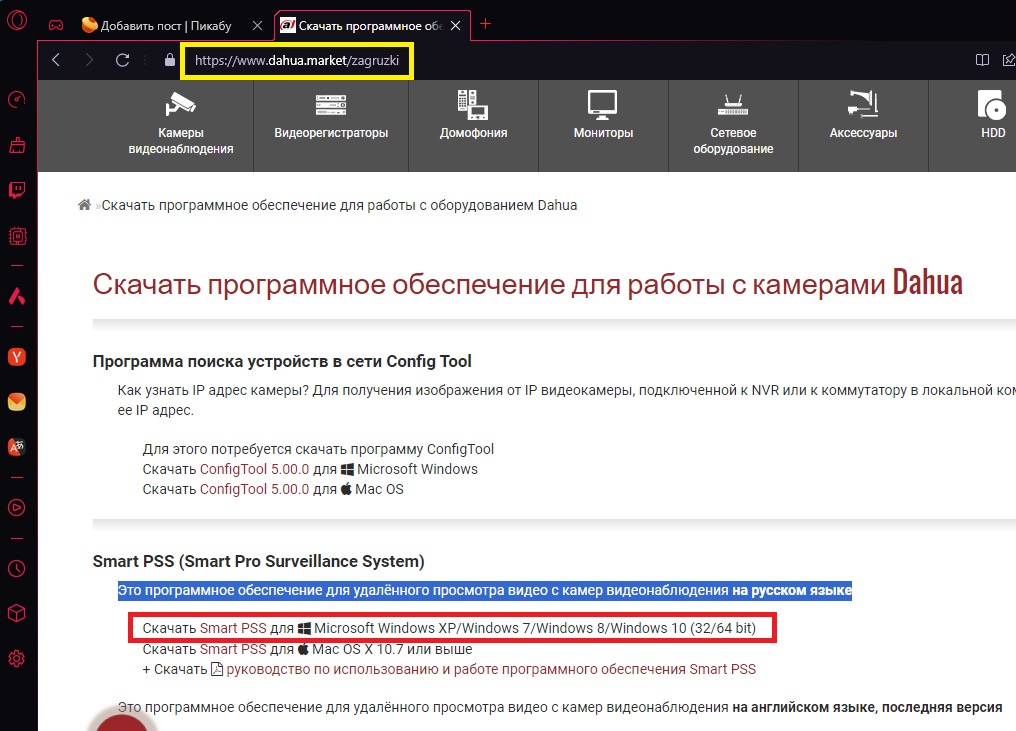Open the GX Cleaner sidebar icon

[17, 145]
